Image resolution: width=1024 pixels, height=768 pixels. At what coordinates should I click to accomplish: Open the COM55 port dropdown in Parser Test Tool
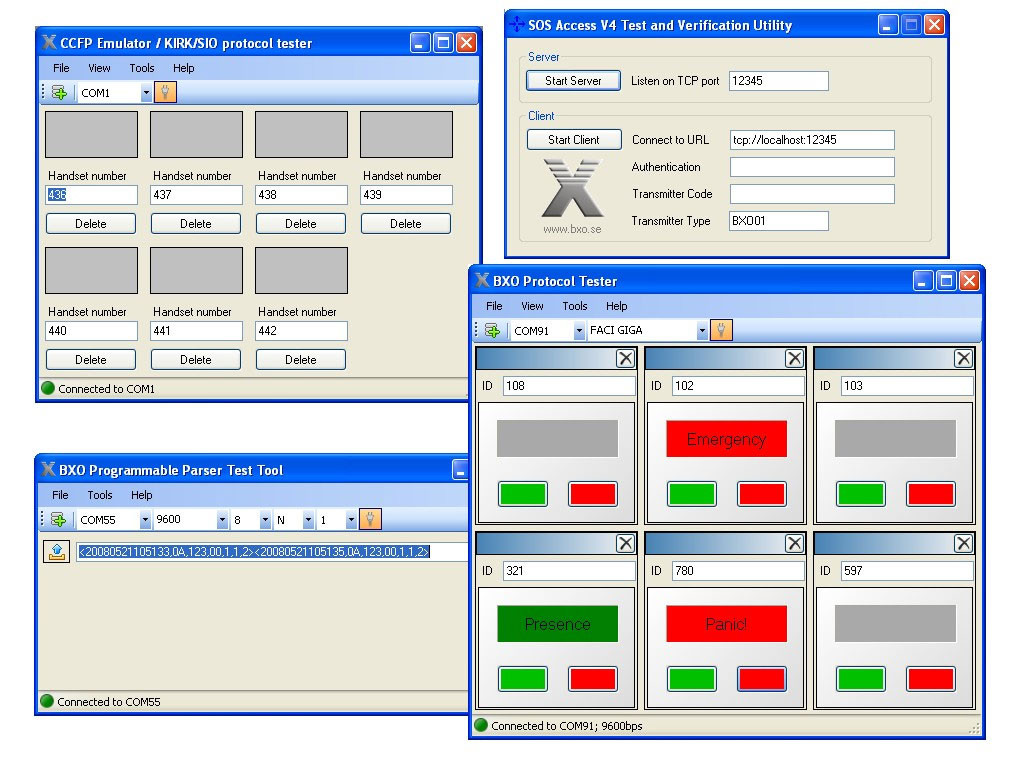[x=144, y=520]
